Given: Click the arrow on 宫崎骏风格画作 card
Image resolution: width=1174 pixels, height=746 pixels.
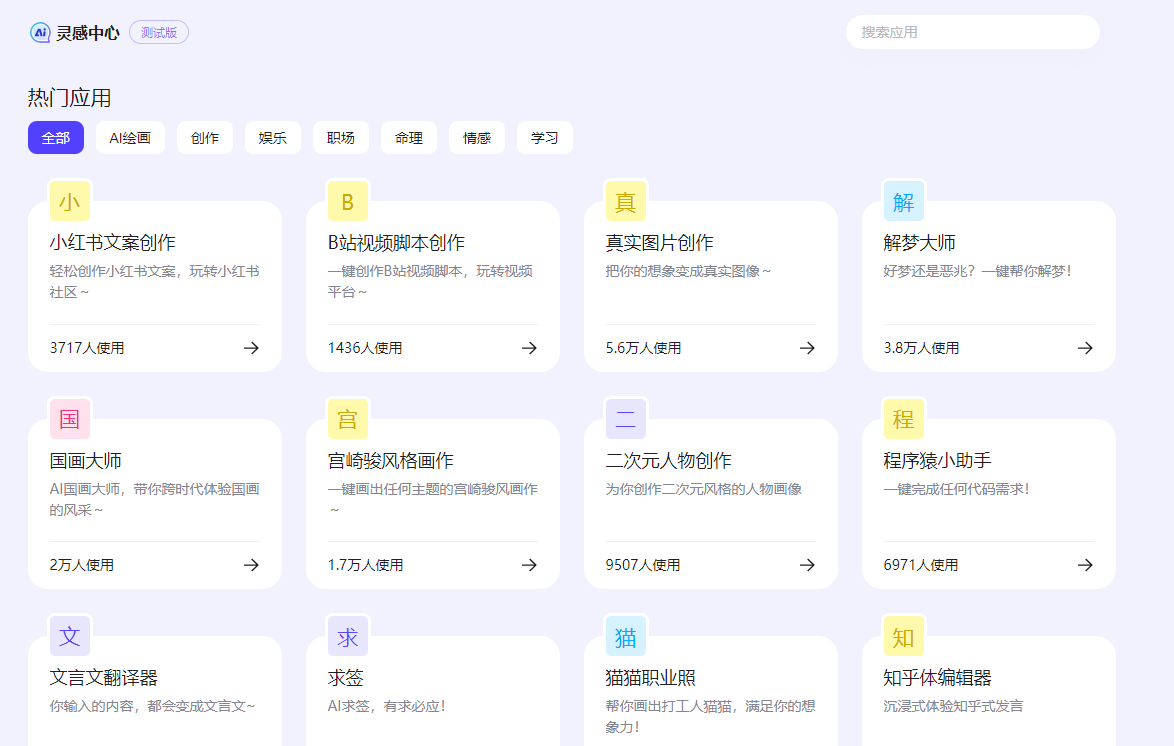Looking at the screenshot, I should [x=529, y=565].
